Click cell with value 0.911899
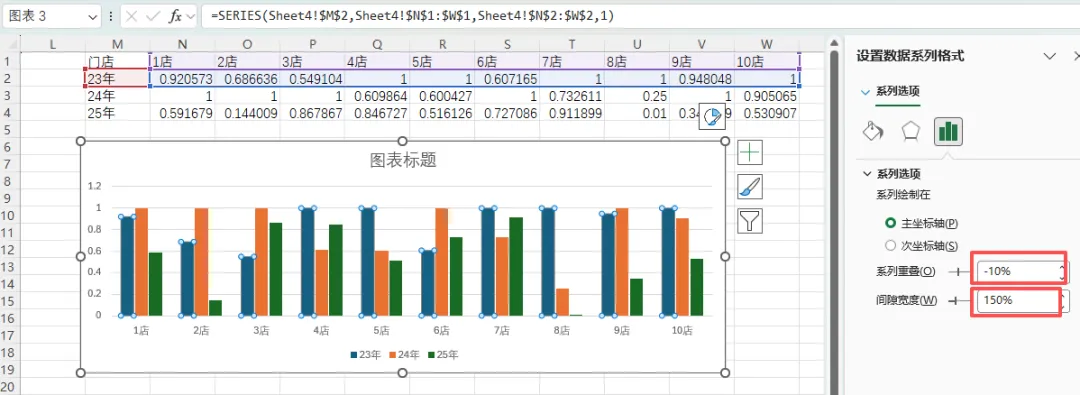 [572, 113]
